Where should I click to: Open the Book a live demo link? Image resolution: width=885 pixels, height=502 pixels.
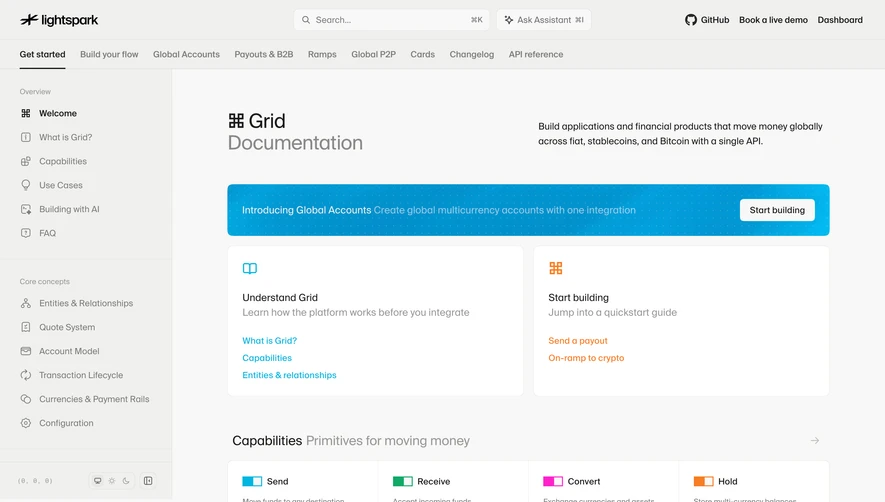click(x=773, y=20)
